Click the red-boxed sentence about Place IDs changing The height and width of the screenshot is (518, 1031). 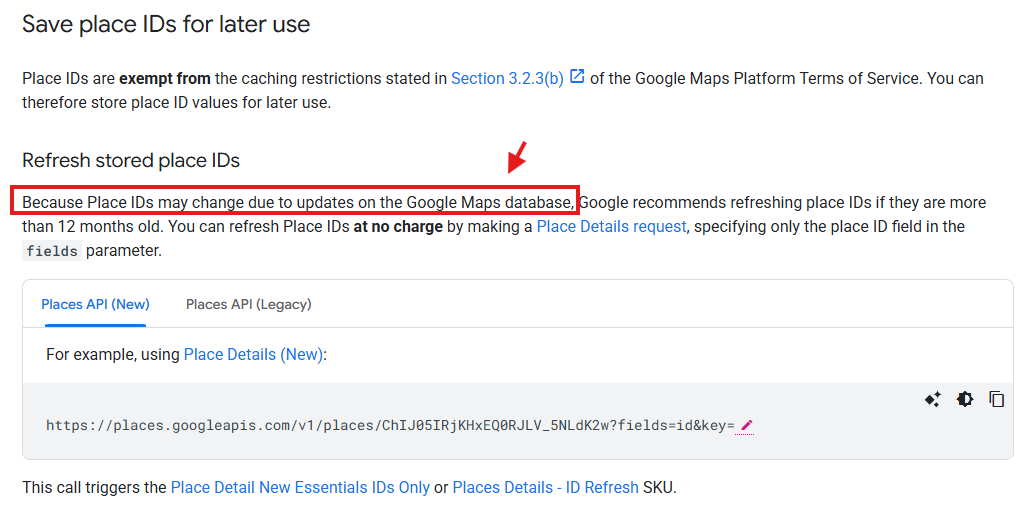pyautogui.click(x=299, y=202)
